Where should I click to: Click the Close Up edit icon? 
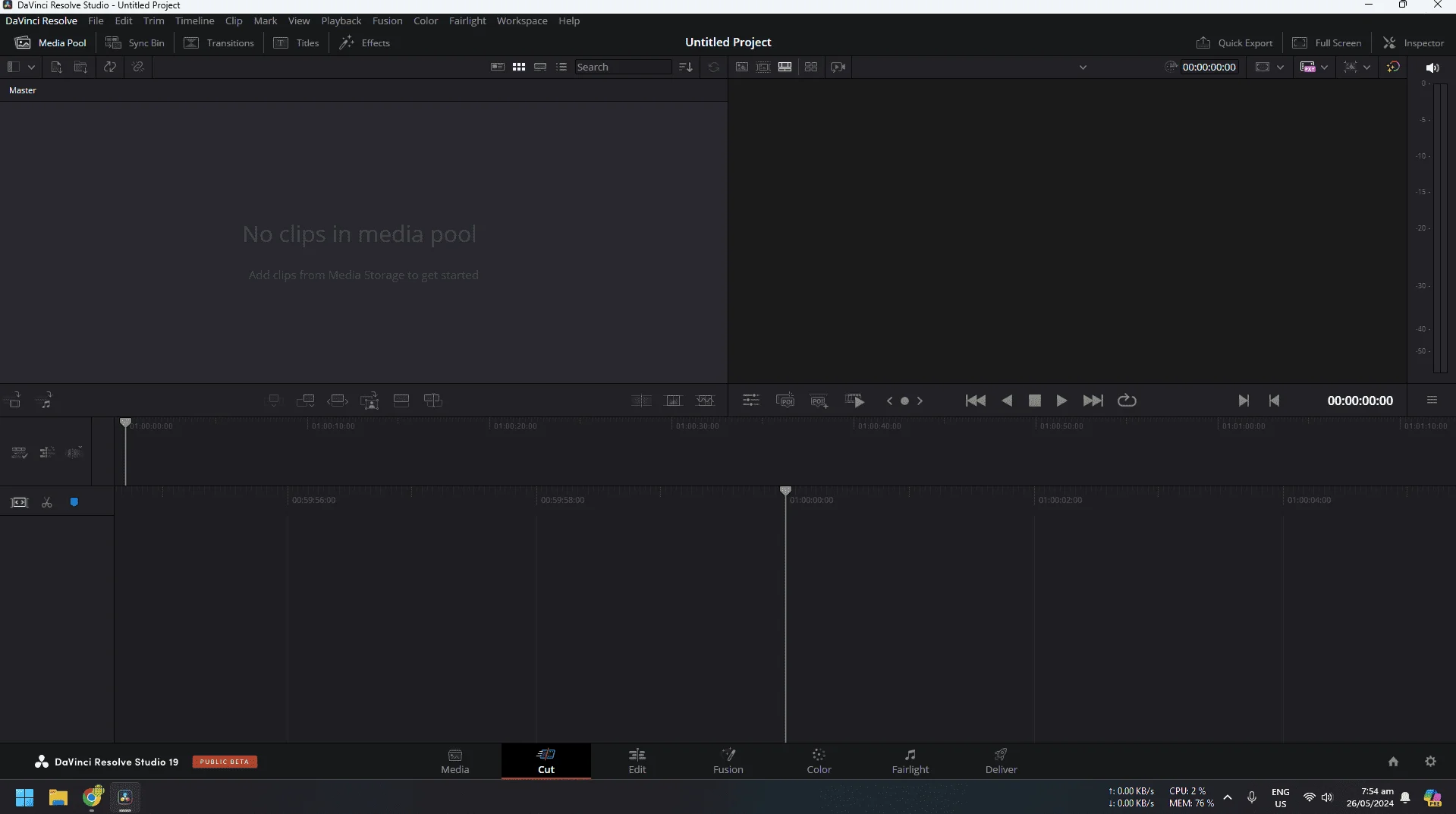click(x=370, y=401)
